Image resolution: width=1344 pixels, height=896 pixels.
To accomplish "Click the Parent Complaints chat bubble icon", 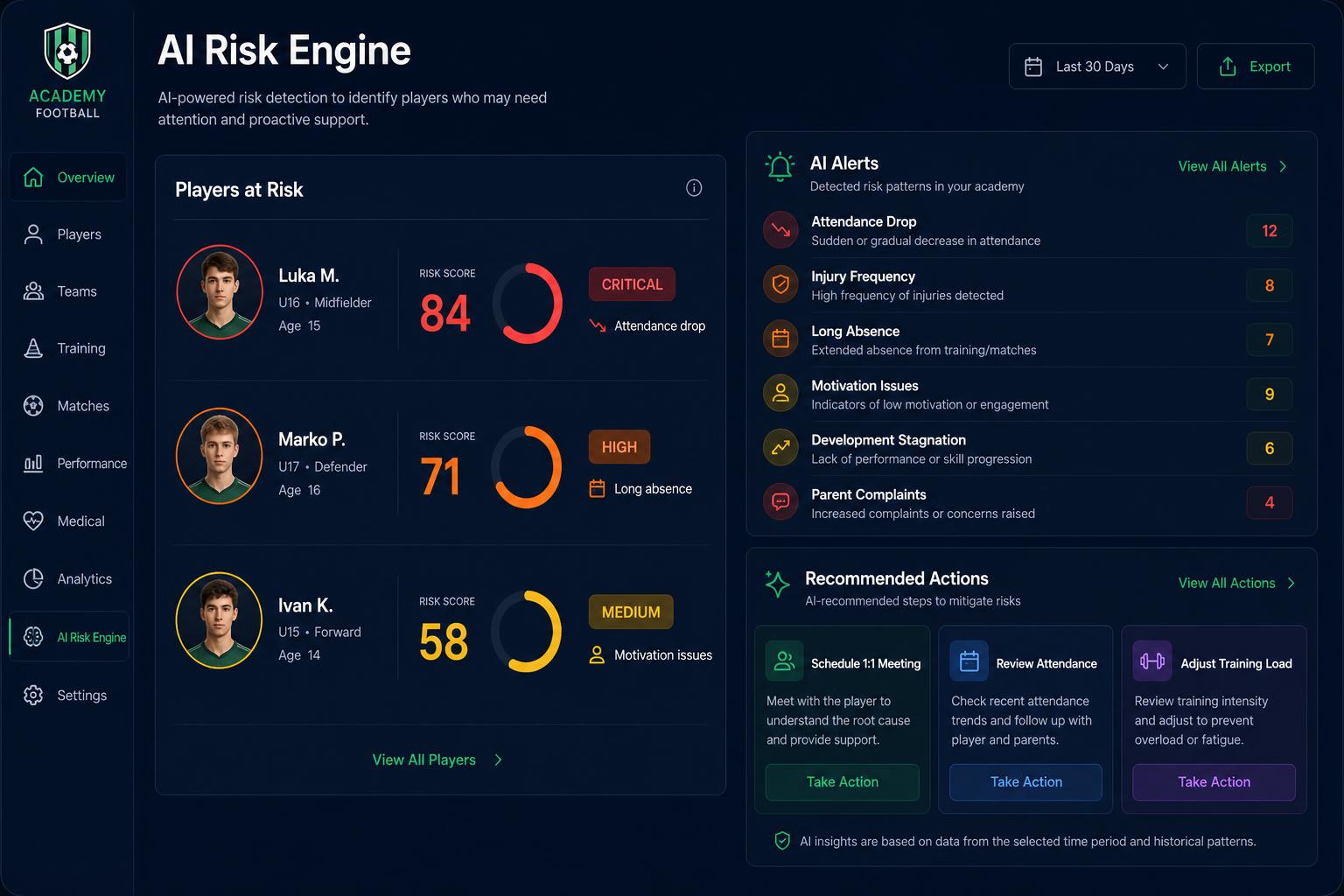I will click(x=780, y=501).
